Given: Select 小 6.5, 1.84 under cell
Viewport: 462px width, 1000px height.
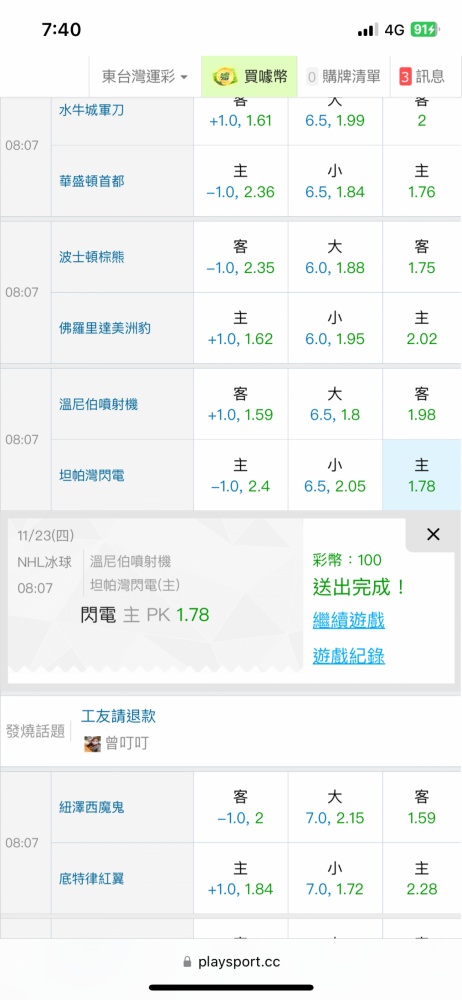Looking at the screenshot, I should pos(335,181).
